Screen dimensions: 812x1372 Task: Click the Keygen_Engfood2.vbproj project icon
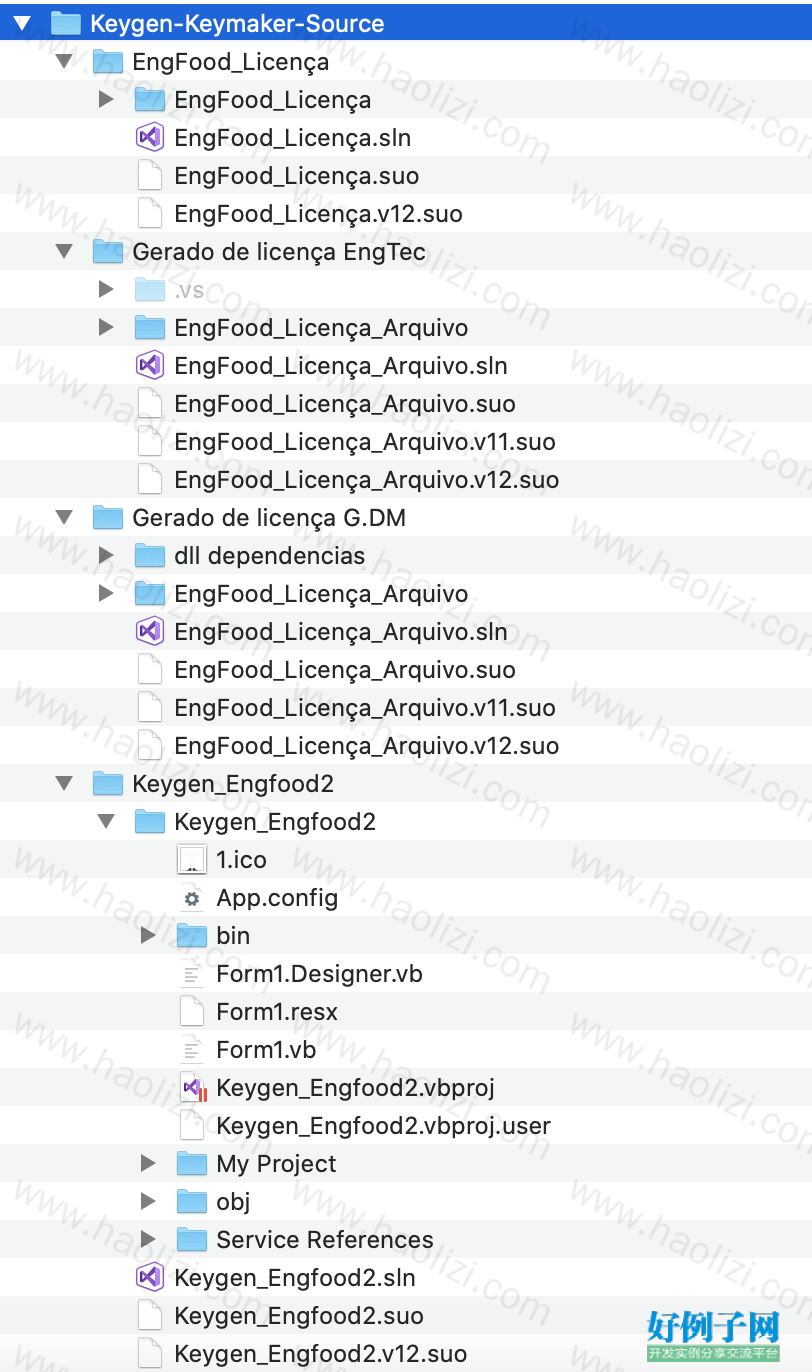tap(193, 1087)
